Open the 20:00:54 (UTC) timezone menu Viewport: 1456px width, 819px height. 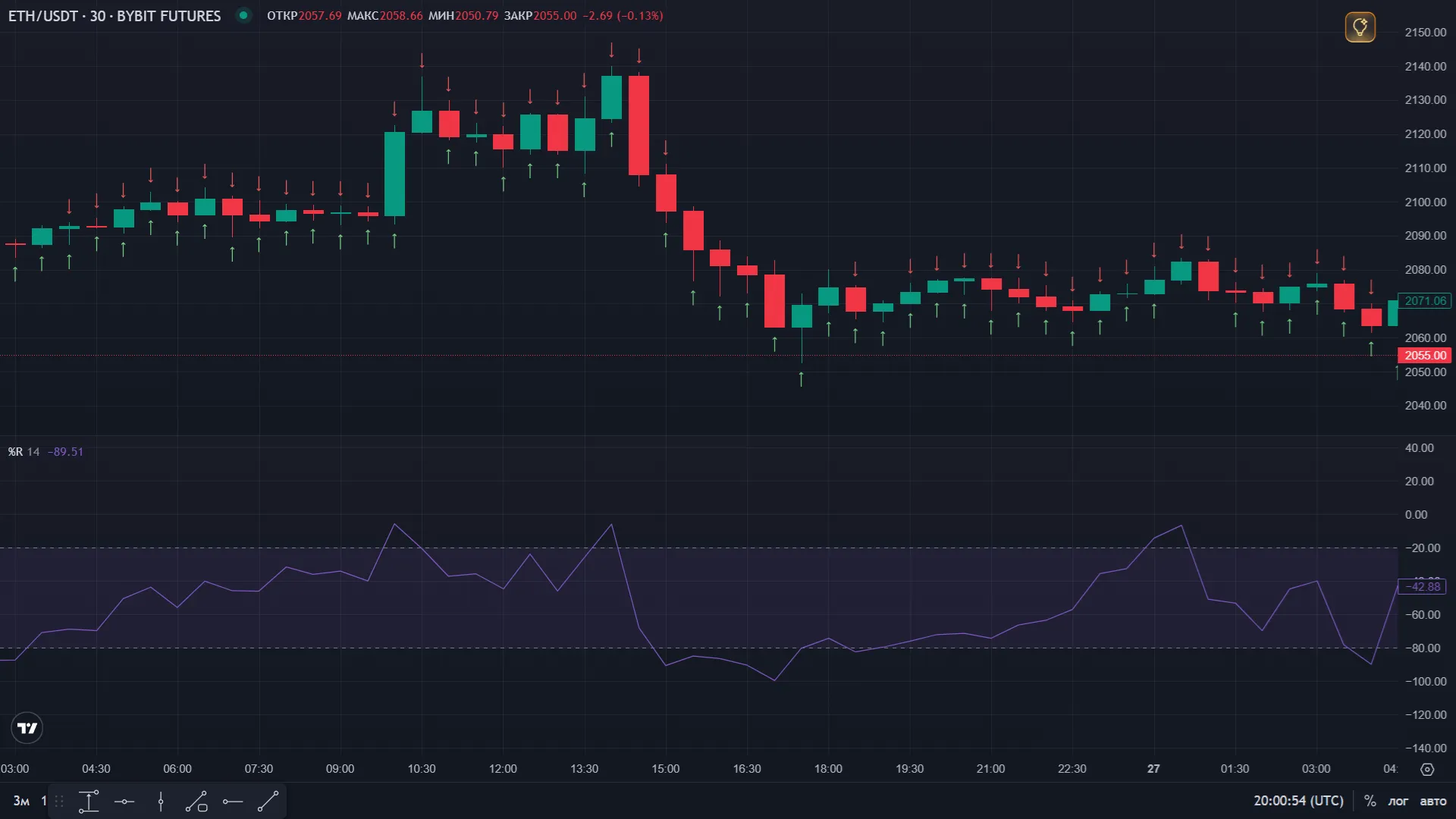tap(1298, 801)
